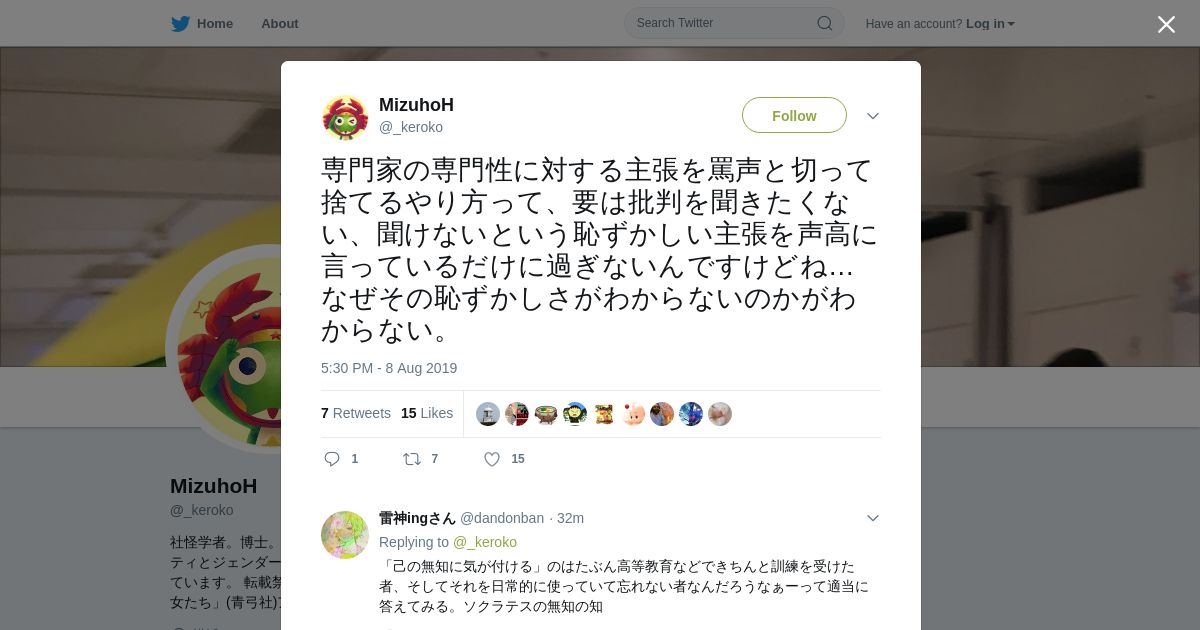Click the first liker avatar in row
The height and width of the screenshot is (630, 1200).
tap(488, 414)
